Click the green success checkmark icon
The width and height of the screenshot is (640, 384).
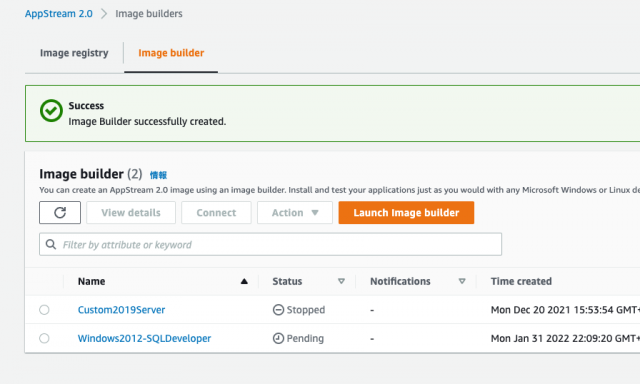click(51, 111)
